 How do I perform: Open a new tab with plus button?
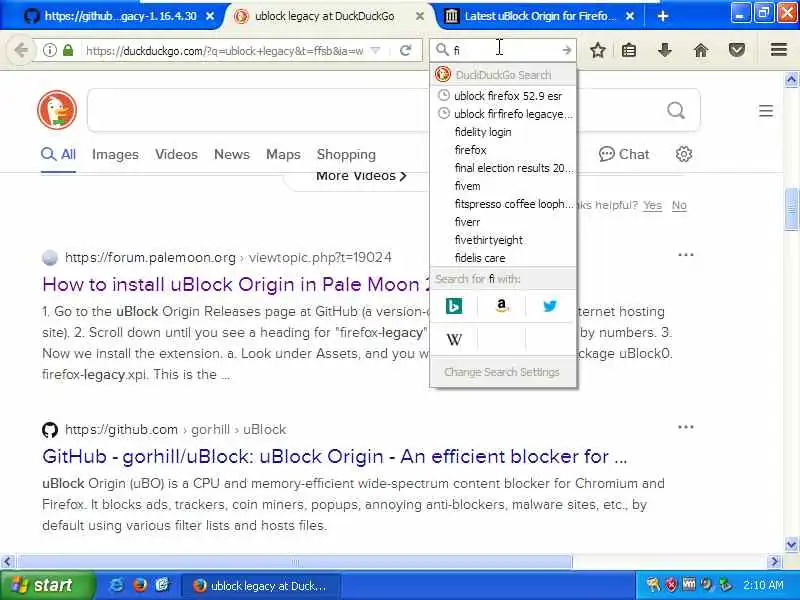tap(663, 16)
